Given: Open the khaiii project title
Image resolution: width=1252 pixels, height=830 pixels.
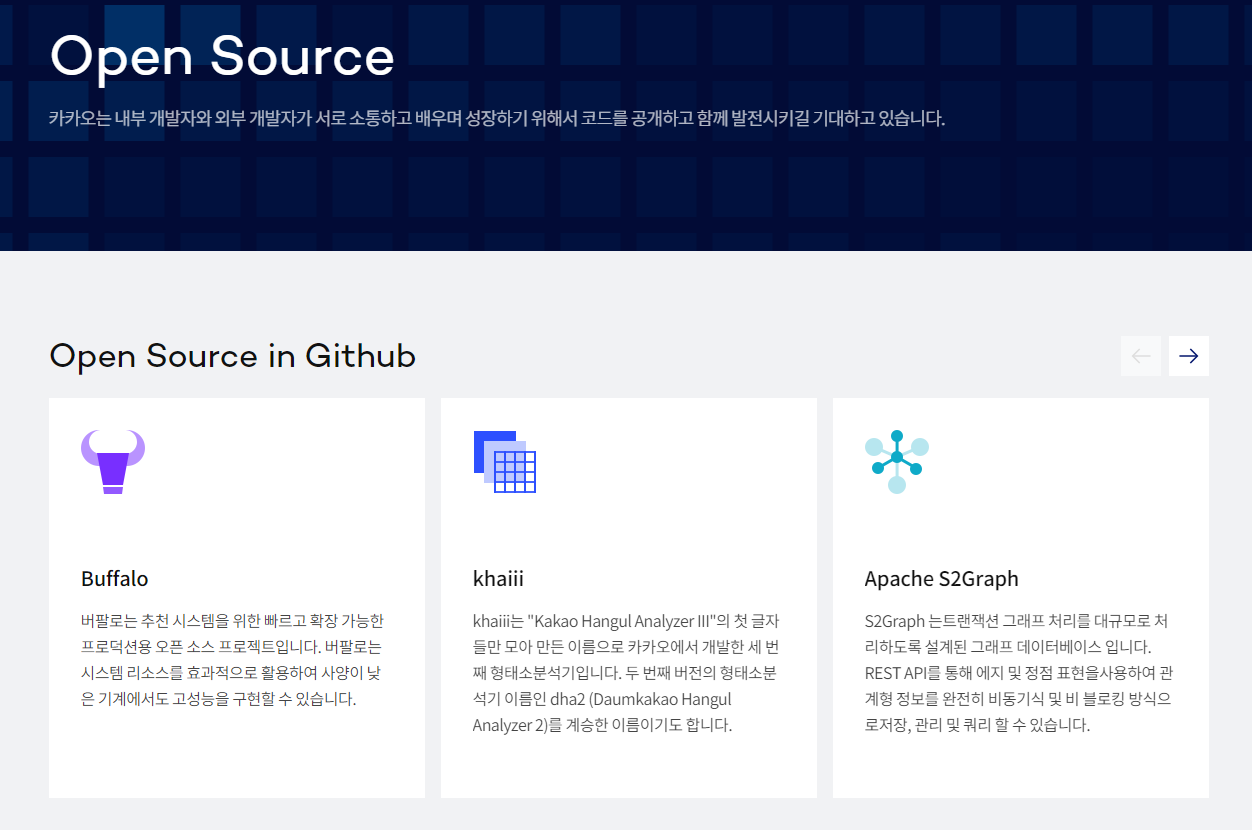Looking at the screenshot, I should tap(498, 579).
